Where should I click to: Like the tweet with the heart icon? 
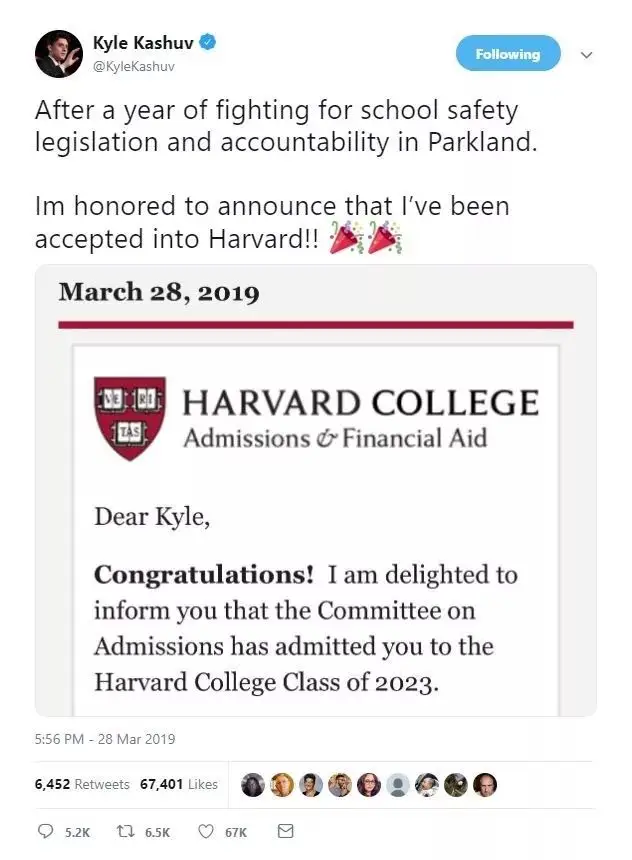coord(205,831)
